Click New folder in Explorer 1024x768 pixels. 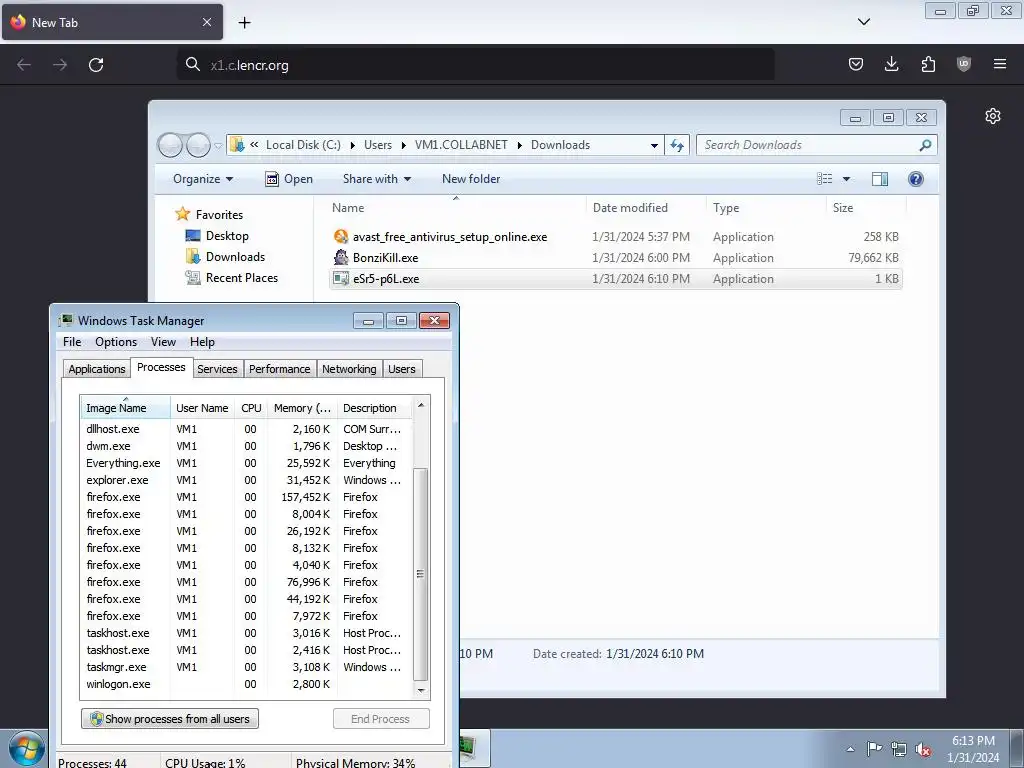pyautogui.click(x=471, y=179)
